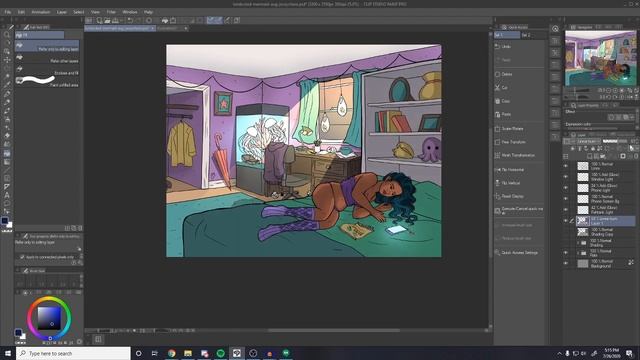Select the Zoom magnifier tool
The width and height of the screenshot is (640, 360).
(x=7, y=35)
